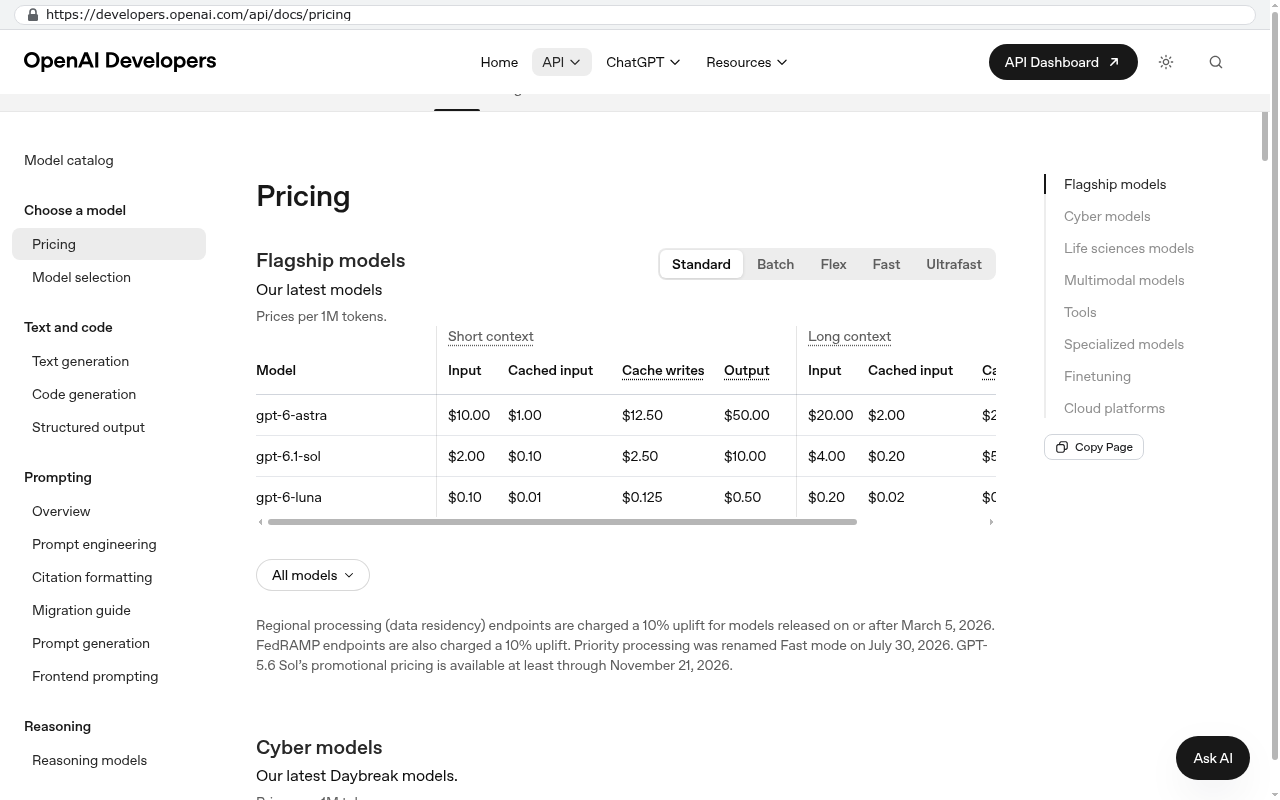Open the All models dropdown
Viewport: 1280px width, 800px height.
tap(313, 575)
